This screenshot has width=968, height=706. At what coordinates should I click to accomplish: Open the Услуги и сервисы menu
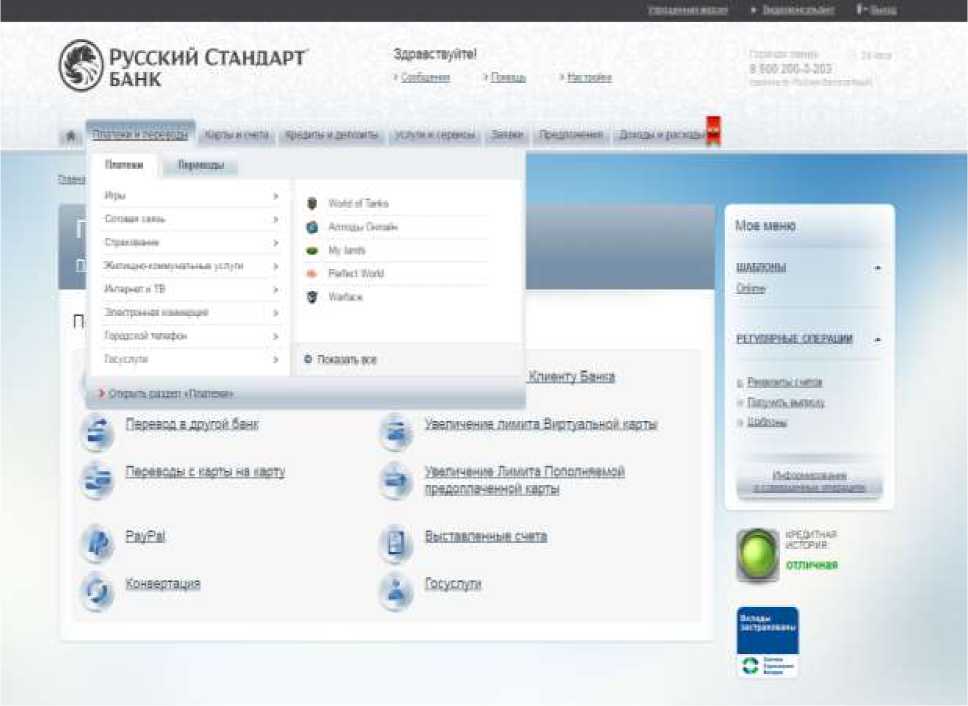pos(435,135)
